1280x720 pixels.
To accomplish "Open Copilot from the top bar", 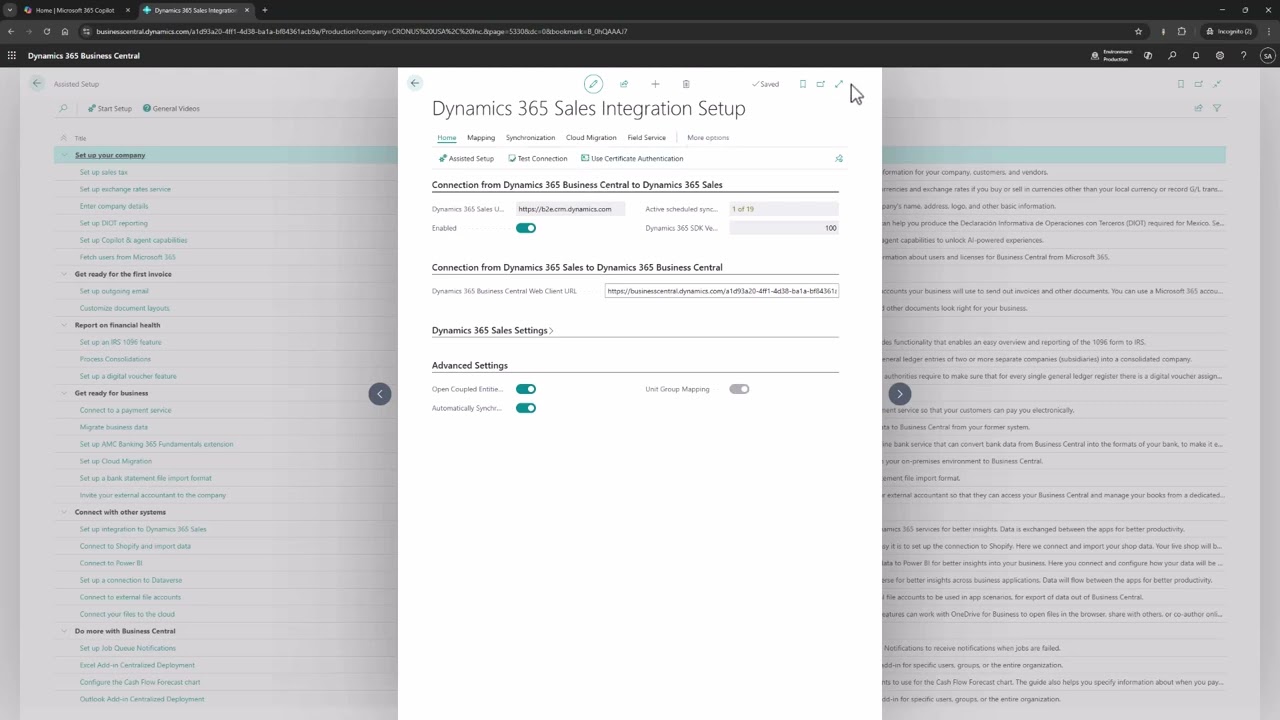I will click(x=1148, y=56).
